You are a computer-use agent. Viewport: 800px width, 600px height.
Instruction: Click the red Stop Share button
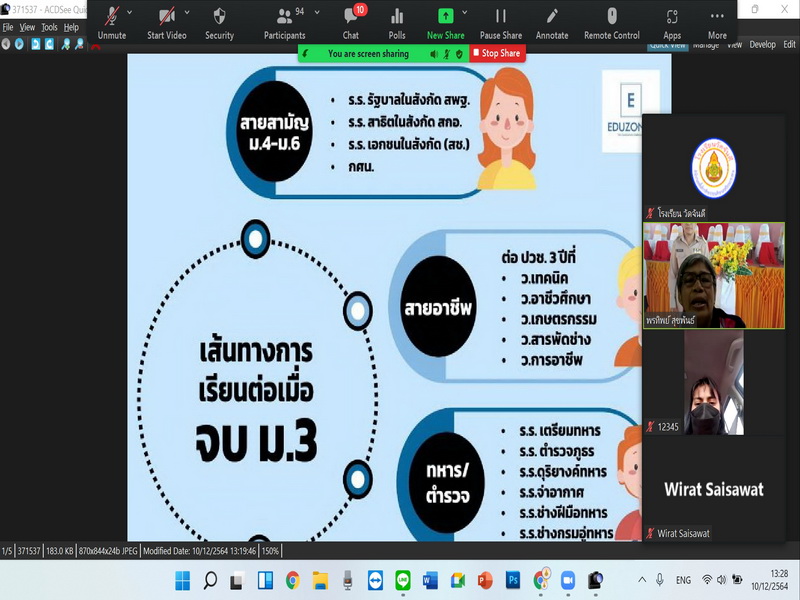[496, 53]
